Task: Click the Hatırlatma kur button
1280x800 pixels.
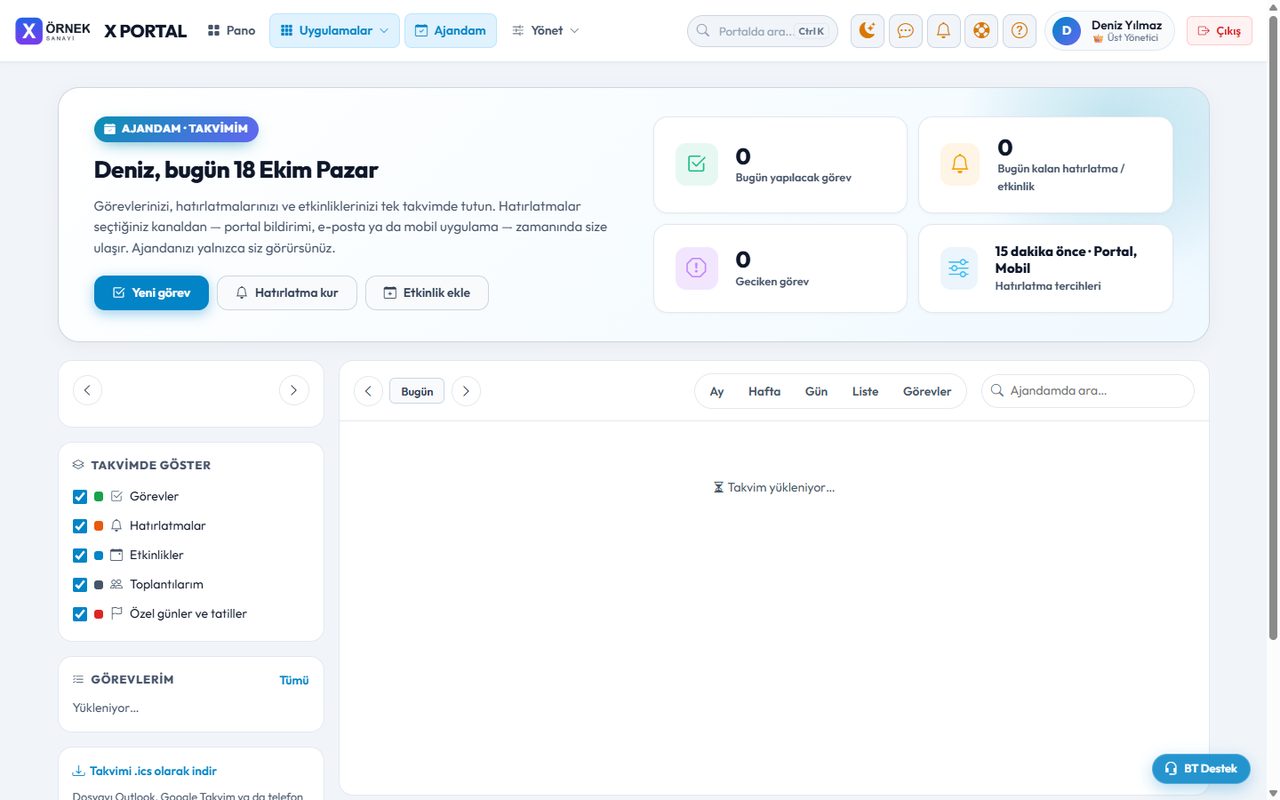Action: tap(287, 293)
